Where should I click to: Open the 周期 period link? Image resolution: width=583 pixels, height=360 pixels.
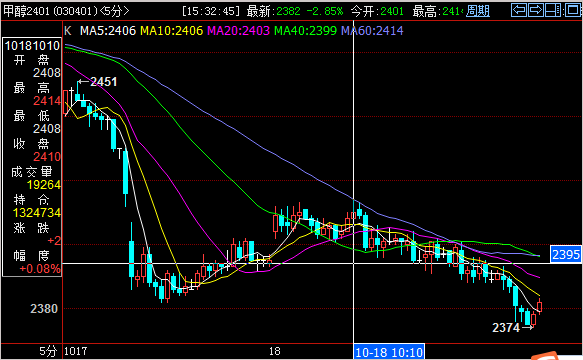click(478, 11)
